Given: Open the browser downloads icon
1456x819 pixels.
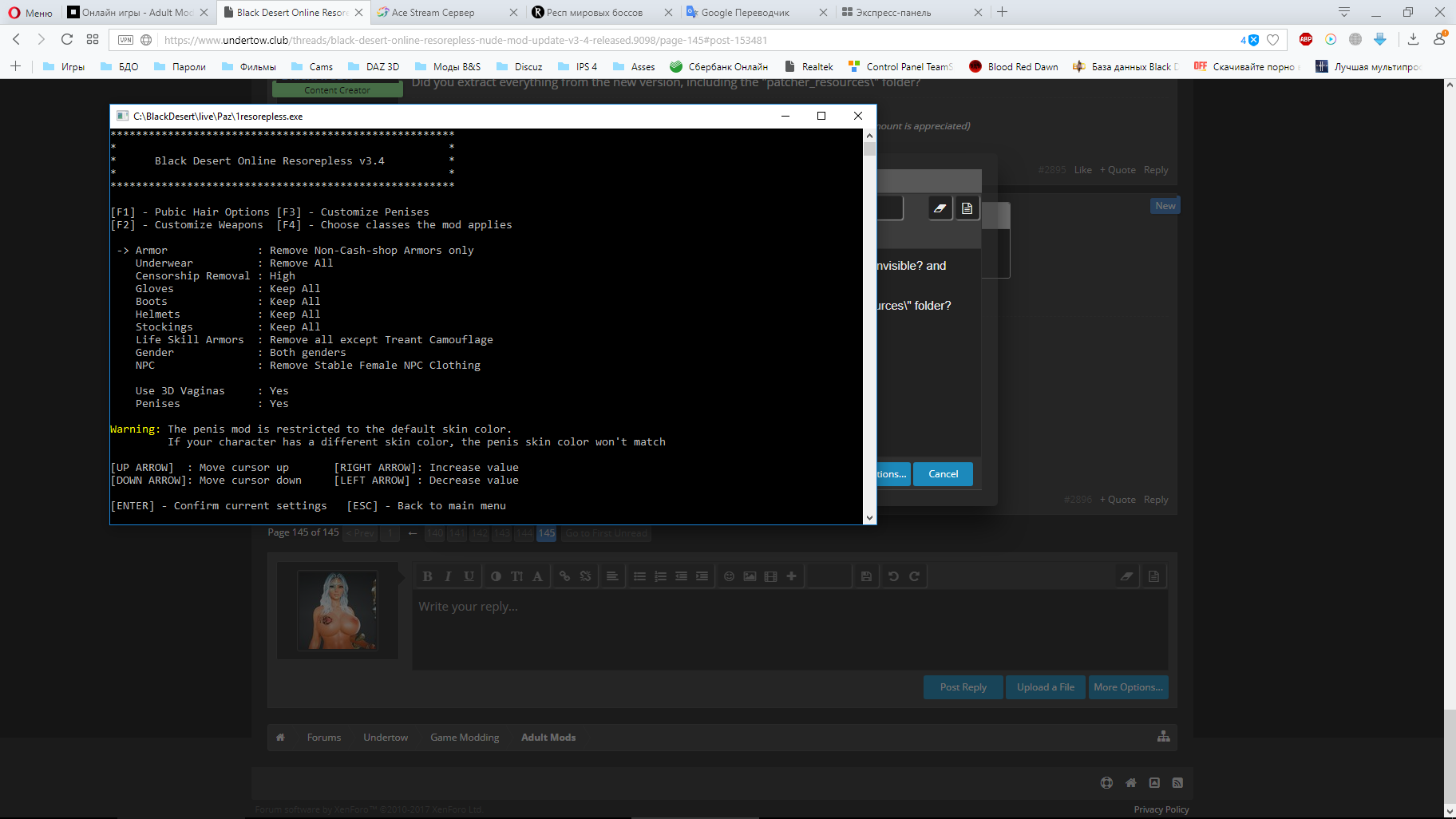Looking at the screenshot, I should 1413,39.
